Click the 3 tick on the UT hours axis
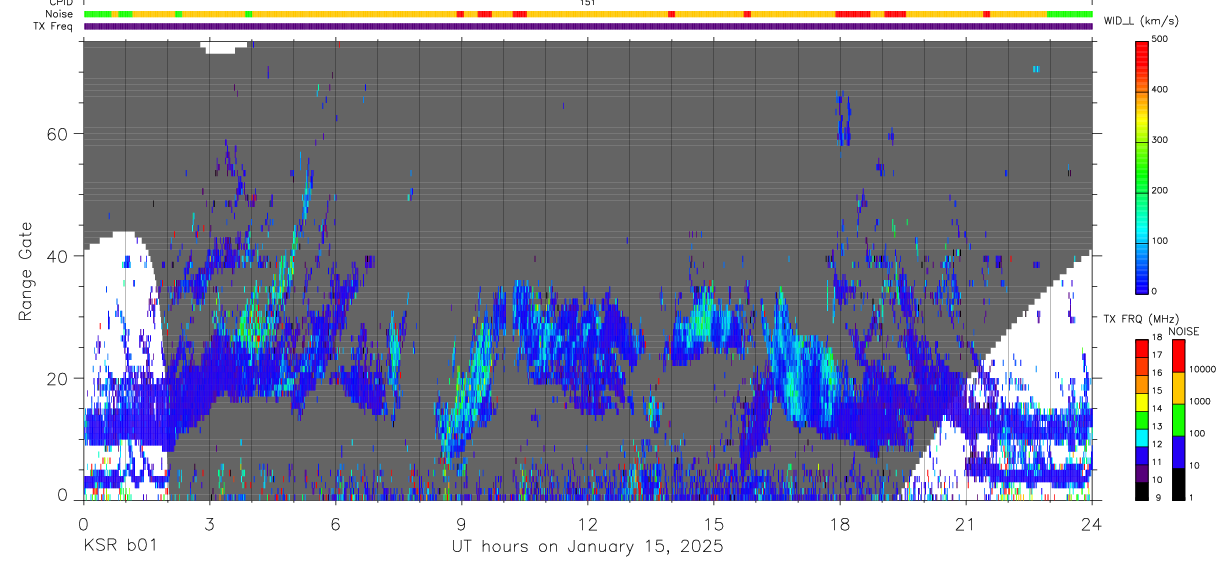This screenshot has height=567, width=1228. click(x=209, y=523)
